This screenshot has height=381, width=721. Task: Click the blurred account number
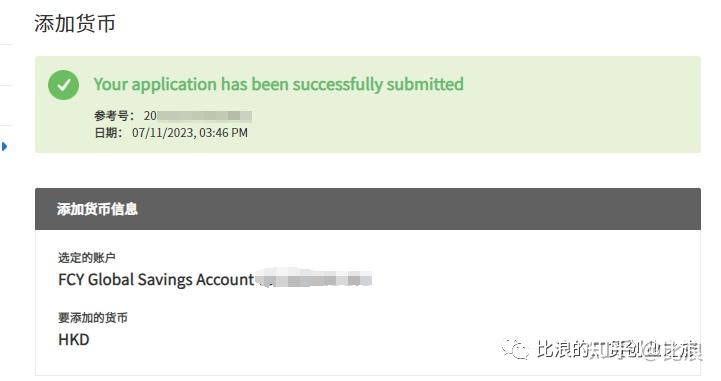[x=314, y=279]
